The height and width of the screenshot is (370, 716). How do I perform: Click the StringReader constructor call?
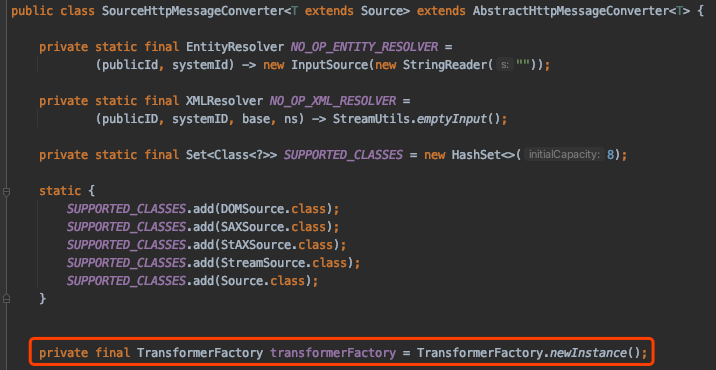tap(445, 65)
